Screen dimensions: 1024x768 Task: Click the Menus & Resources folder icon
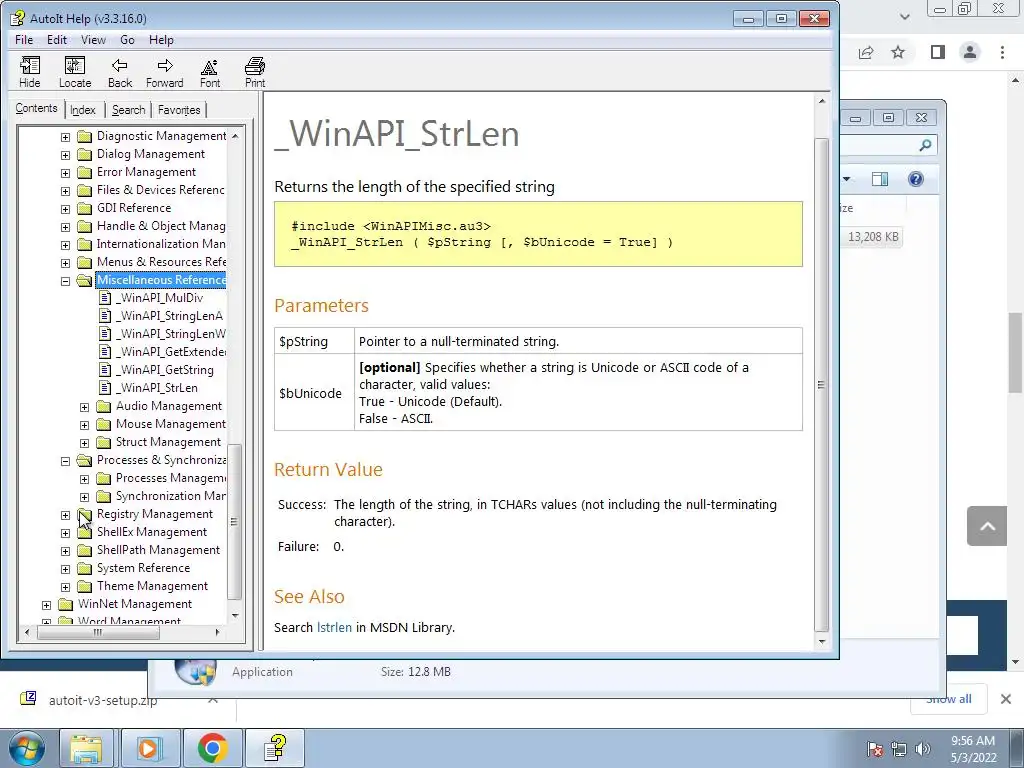(x=84, y=263)
